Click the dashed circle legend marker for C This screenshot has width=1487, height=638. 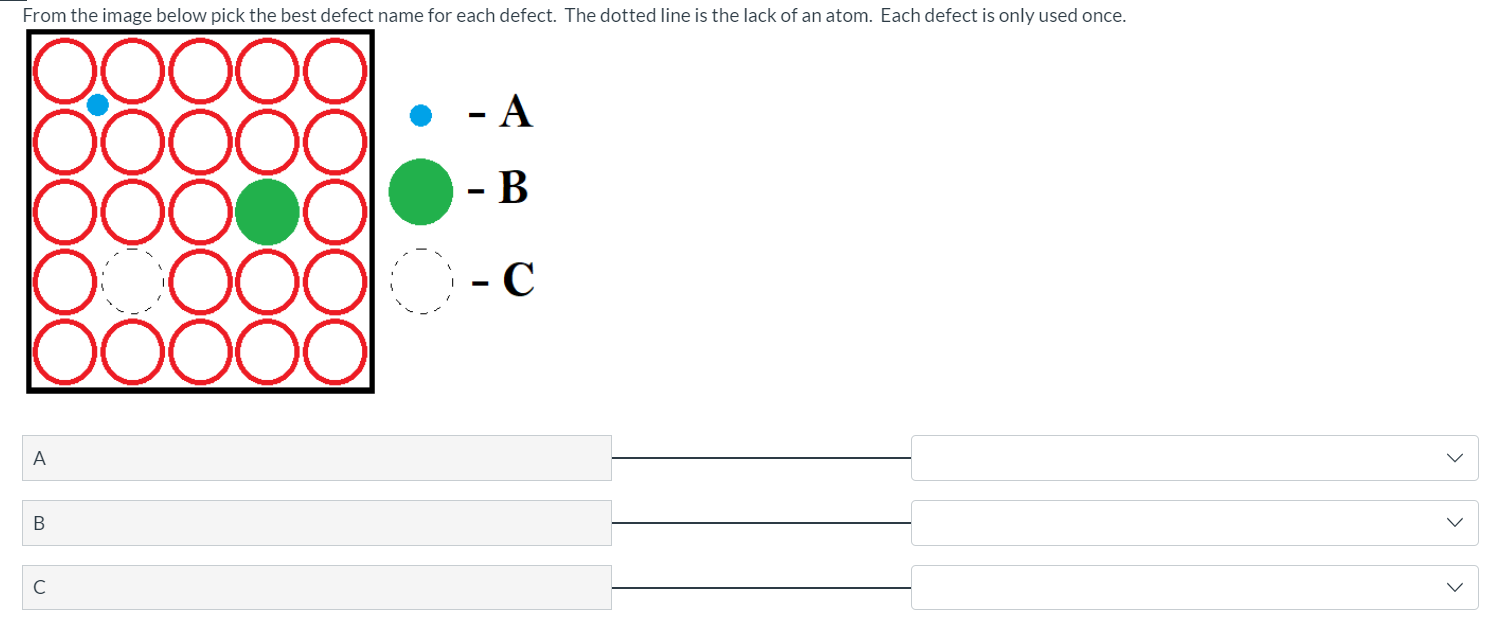[x=420, y=281]
